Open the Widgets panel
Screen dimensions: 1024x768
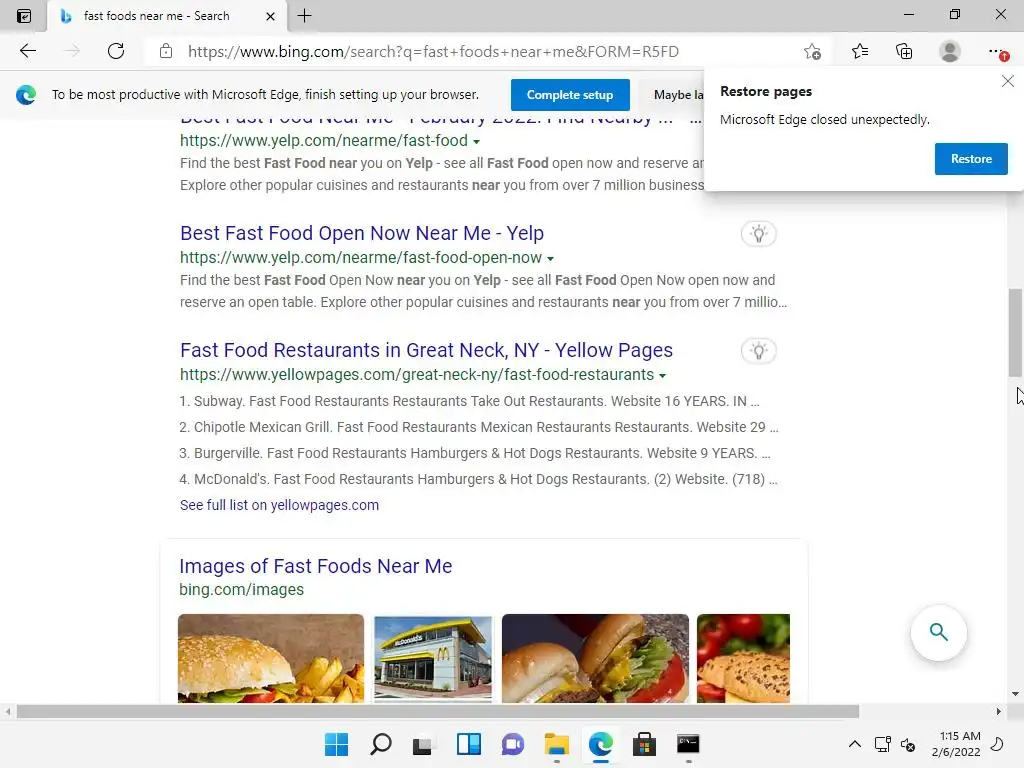tap(468, 744)
